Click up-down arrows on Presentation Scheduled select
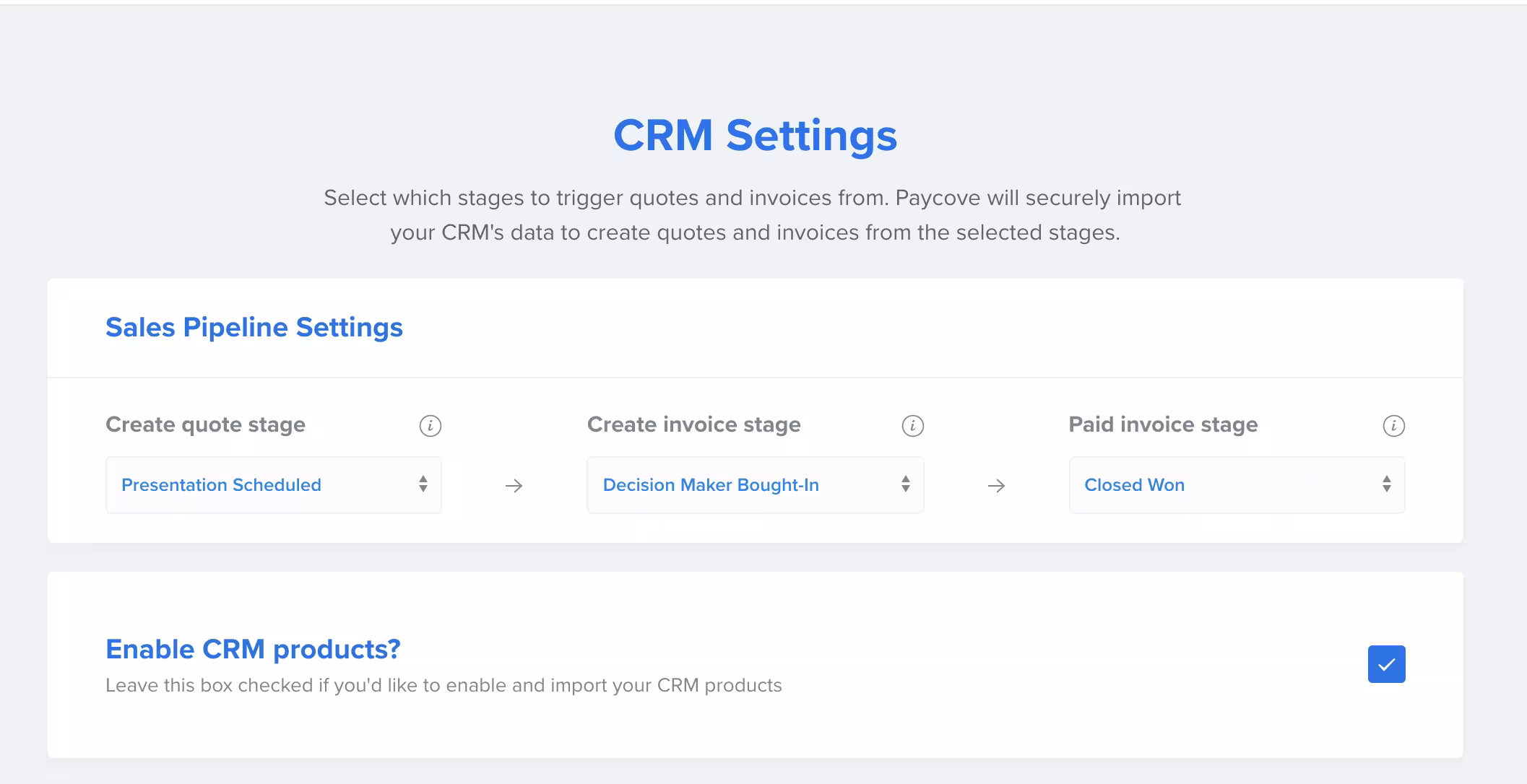1527x784 pixels. pos(423,484)
